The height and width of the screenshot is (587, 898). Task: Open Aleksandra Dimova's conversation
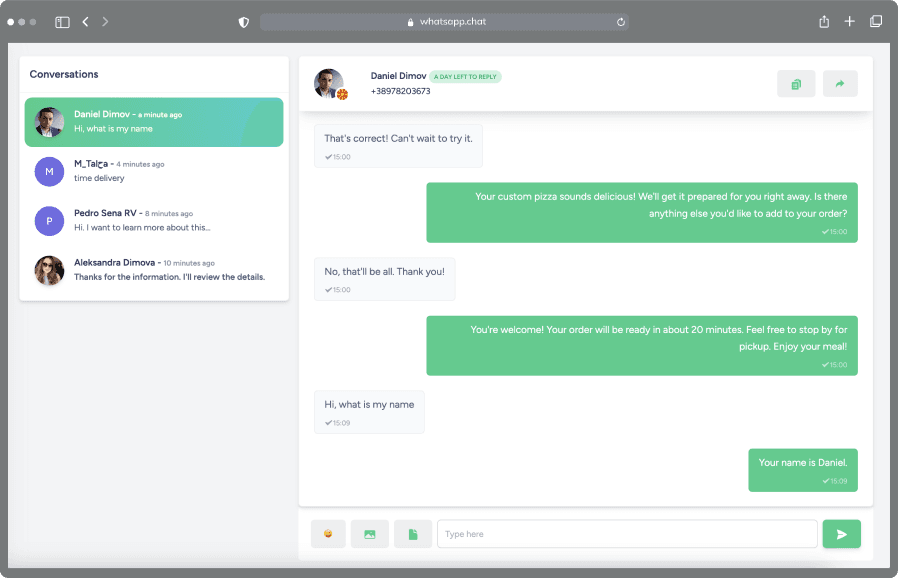coord(153,269)
